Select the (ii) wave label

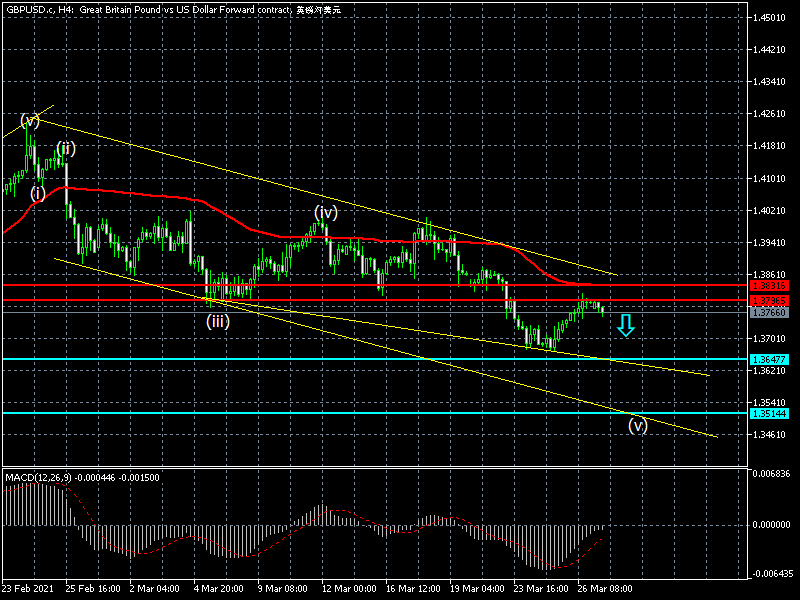click(x=66, y=148)
